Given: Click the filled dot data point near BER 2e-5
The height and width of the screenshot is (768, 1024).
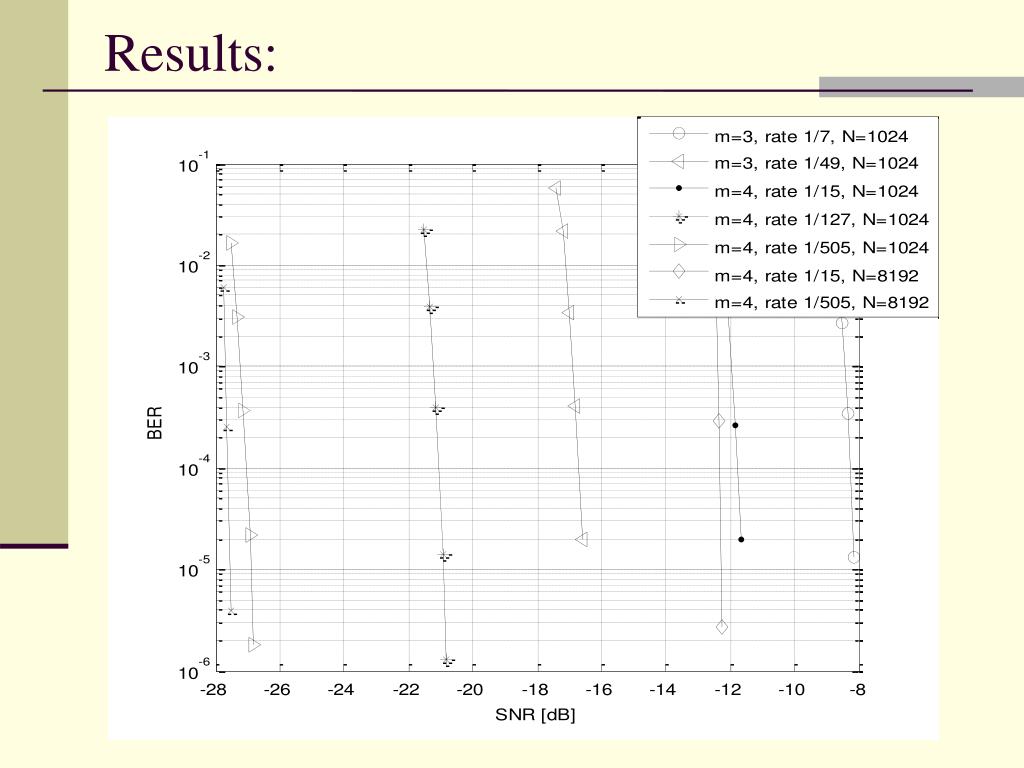Looking at the screenshot, I should [x=741, y=539].
